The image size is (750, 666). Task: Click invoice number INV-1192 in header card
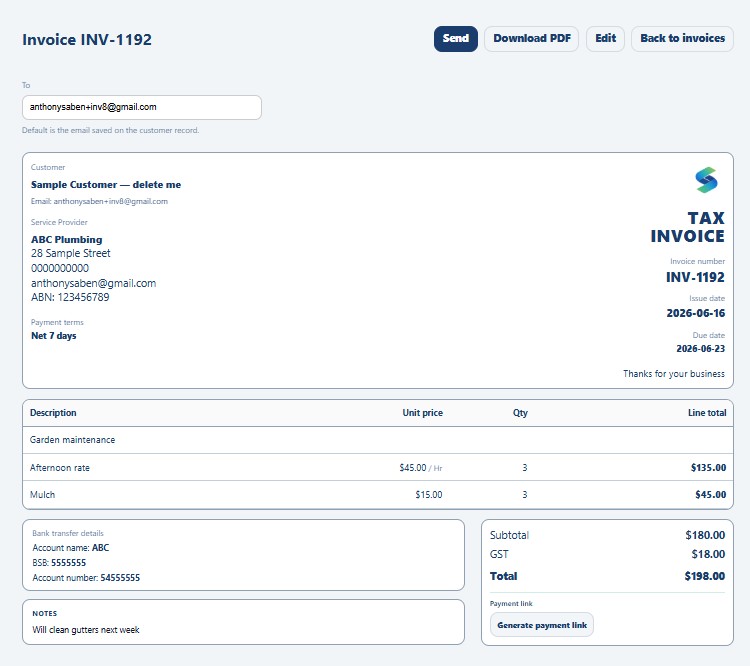click(695, 277)
